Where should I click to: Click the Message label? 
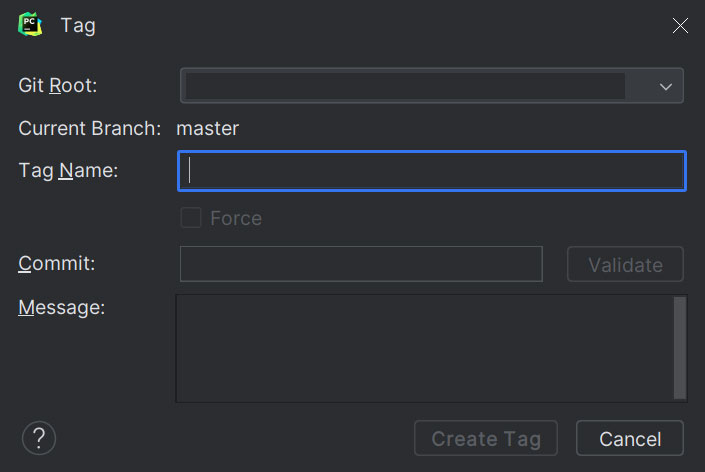(x=61, y=308)
